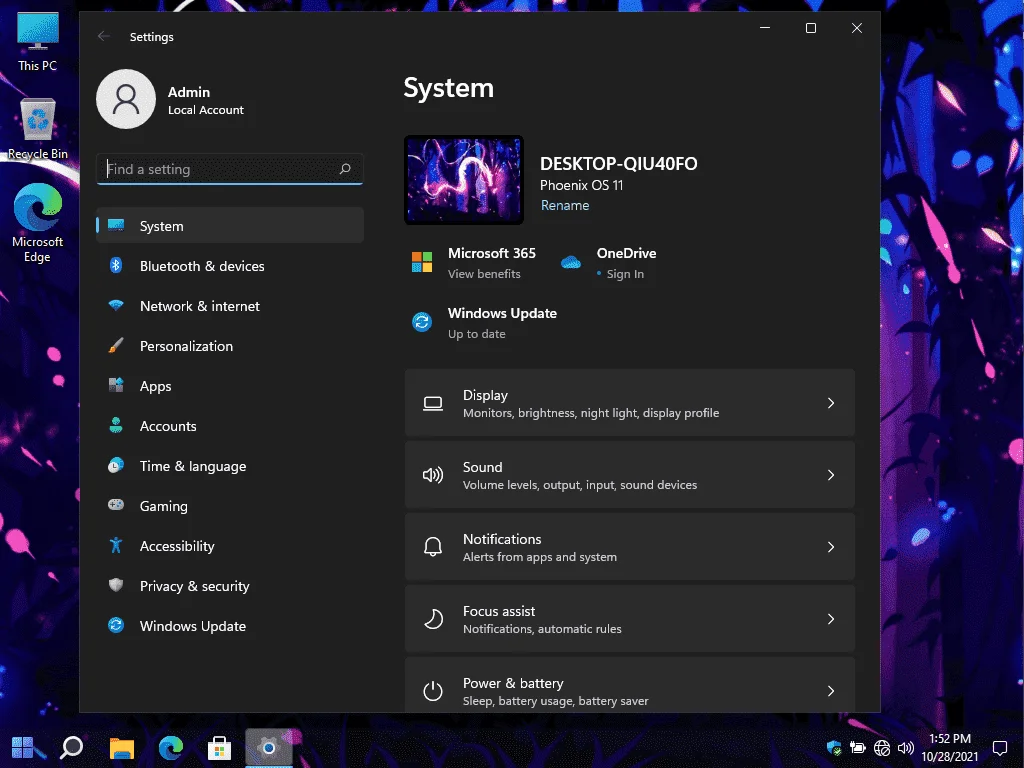Select the This PC desktop icon
1024x768 pixels.
pos(37,42)
